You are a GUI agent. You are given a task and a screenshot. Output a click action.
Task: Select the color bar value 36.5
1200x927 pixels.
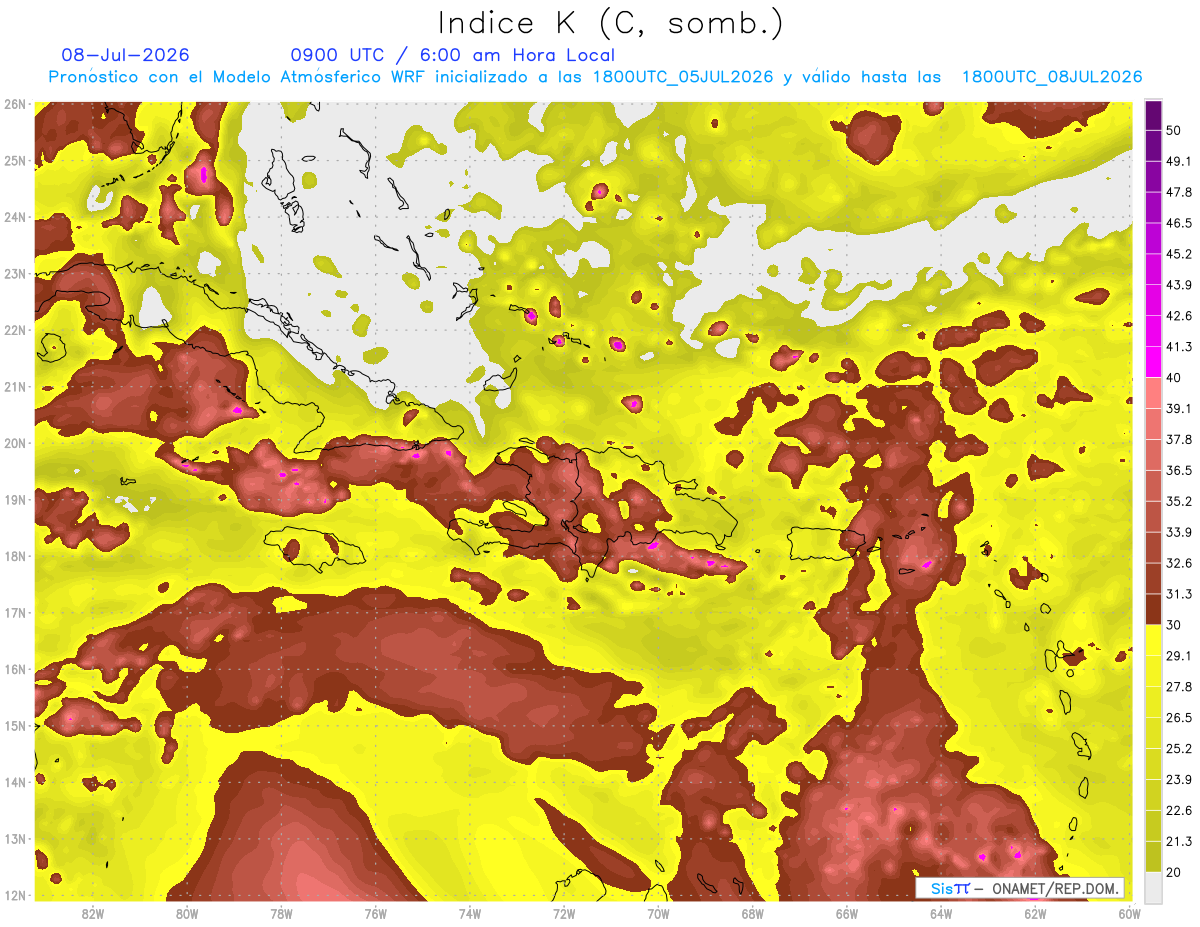[x=1178, y=470]
